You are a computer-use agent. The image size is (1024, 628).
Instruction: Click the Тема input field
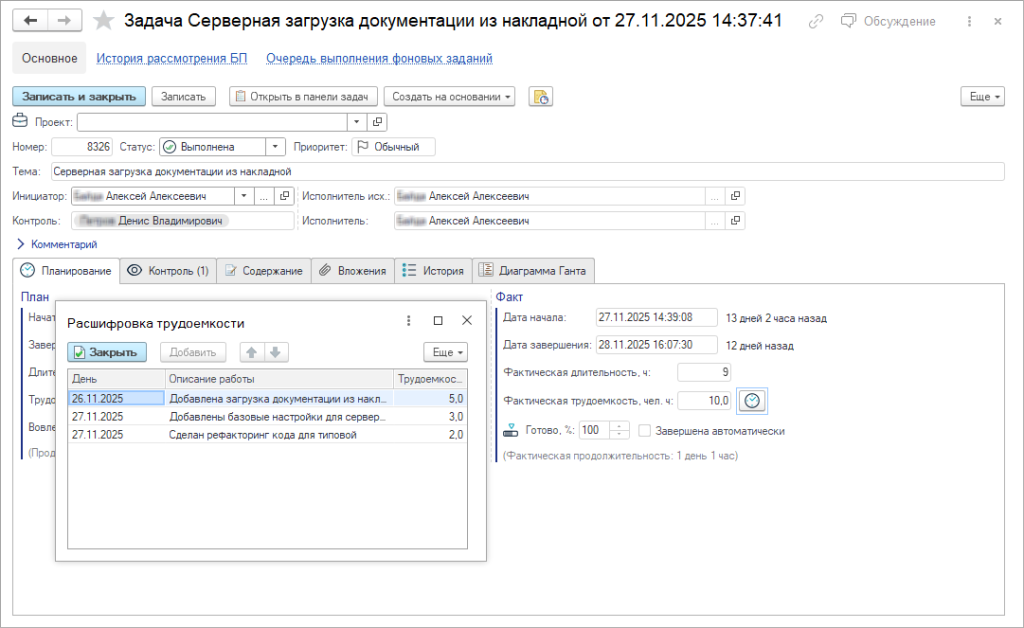click(x=528, y=172)
